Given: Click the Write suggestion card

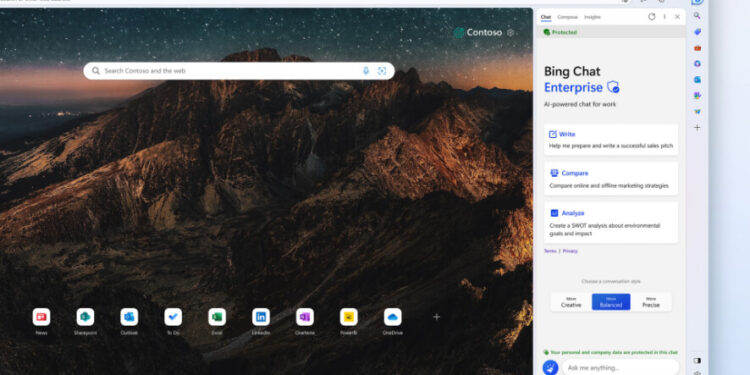Looking at the screenshot, I should pyautogui.click(x=611, y=140).
